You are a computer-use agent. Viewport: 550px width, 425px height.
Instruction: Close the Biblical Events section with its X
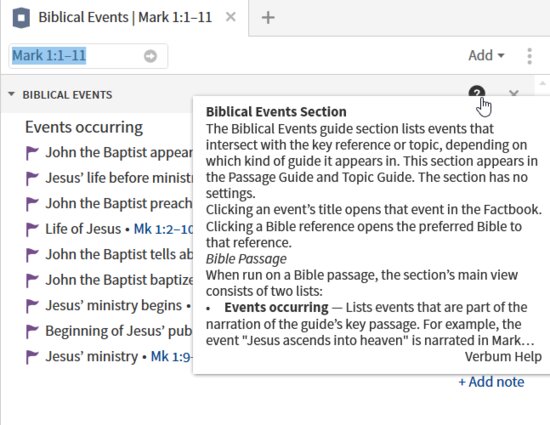514,93
